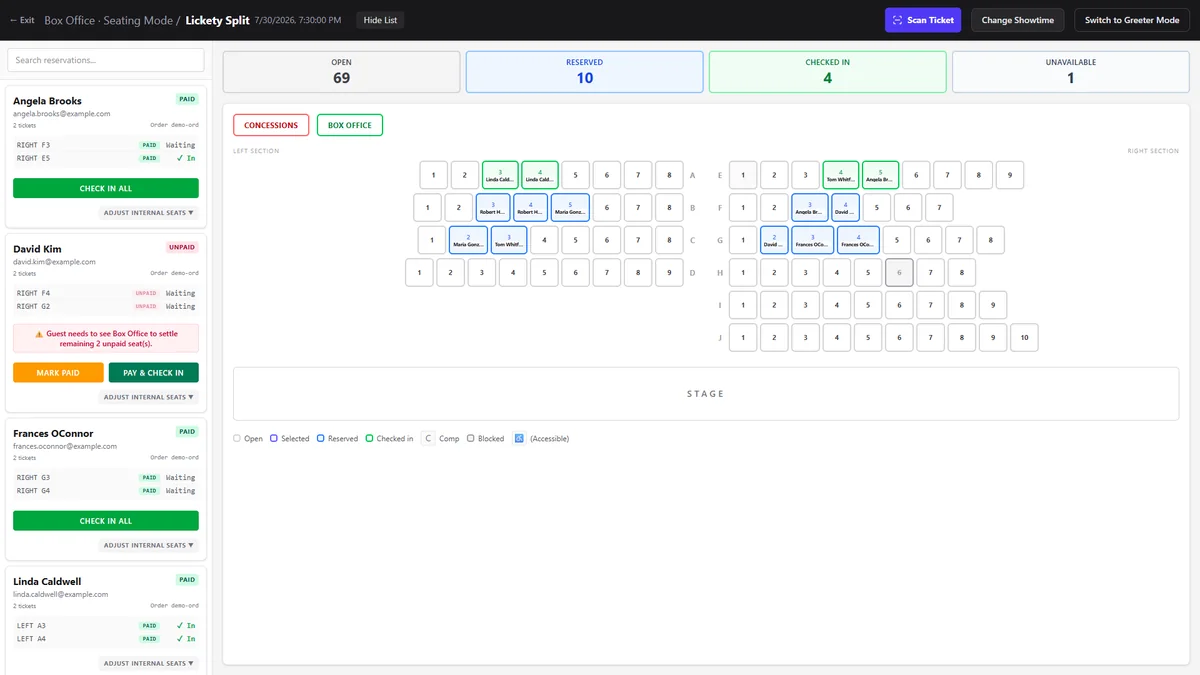Click the RIGHT E5 ticket row

(x=106, y=158)
